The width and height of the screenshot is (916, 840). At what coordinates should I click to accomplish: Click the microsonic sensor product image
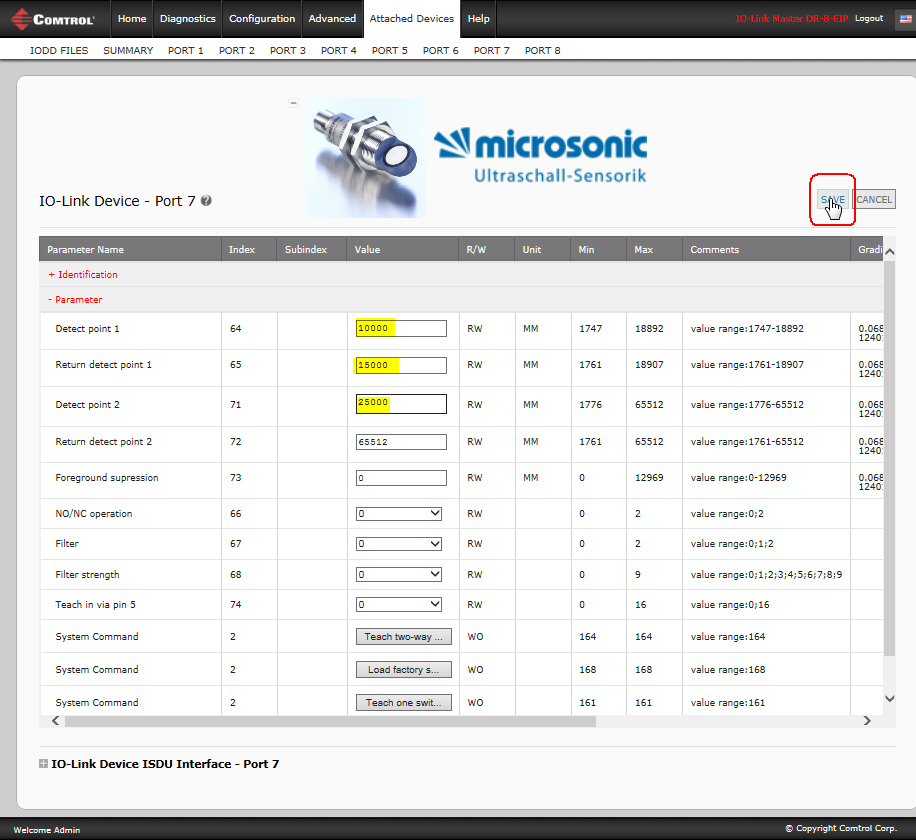[366, 158]
